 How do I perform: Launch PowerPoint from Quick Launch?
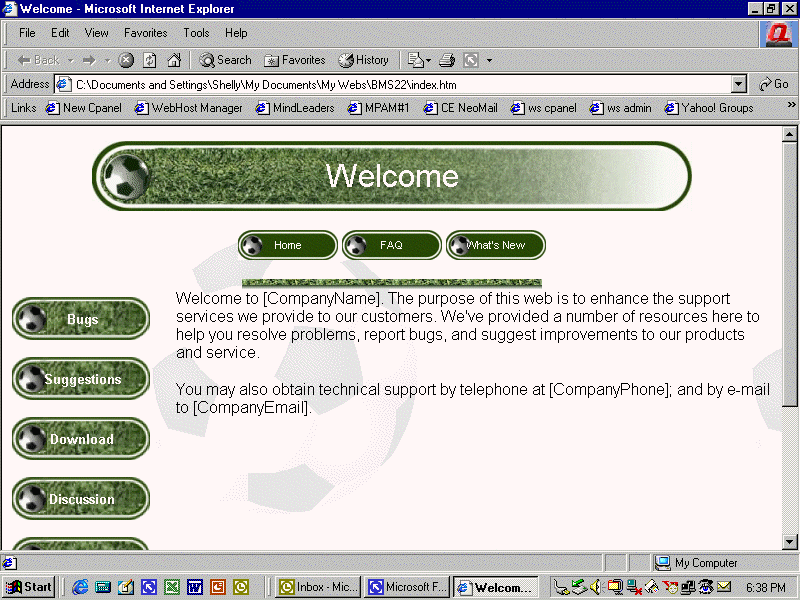tap(218, 587)
